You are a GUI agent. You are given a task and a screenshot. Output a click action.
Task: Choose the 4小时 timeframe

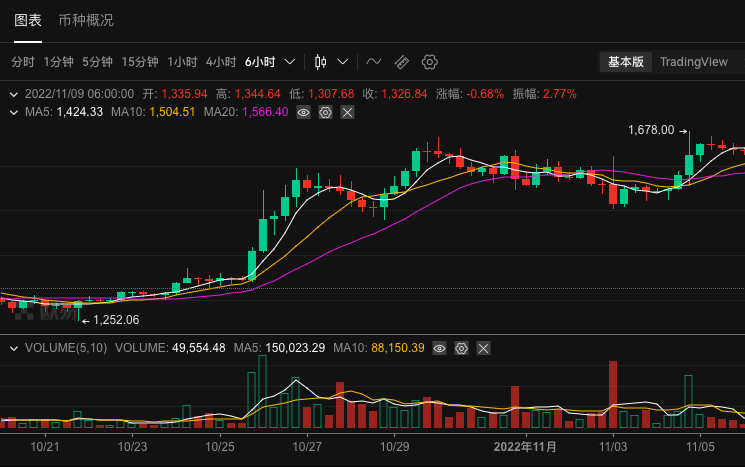click(x=220, y=62)
